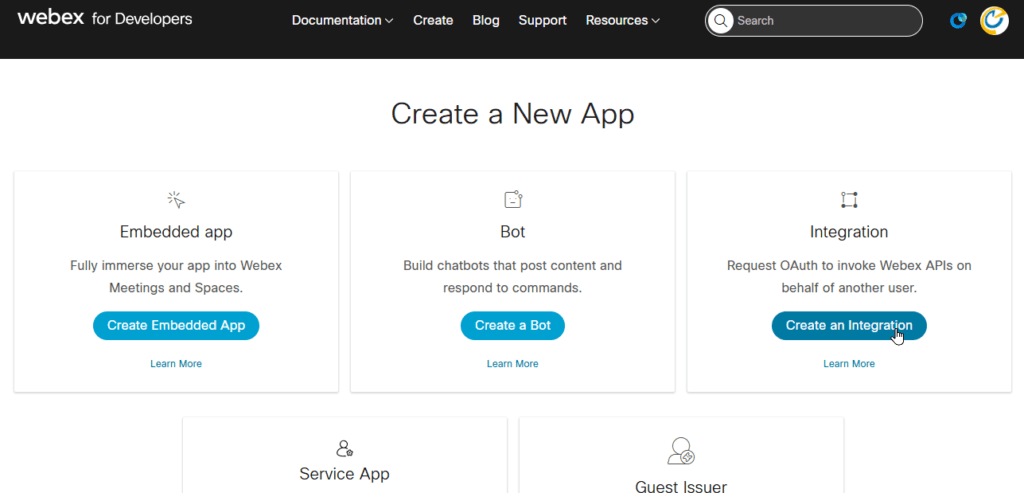Click the Create a Bot button
1024x493 pixels.
click(513, 325)
